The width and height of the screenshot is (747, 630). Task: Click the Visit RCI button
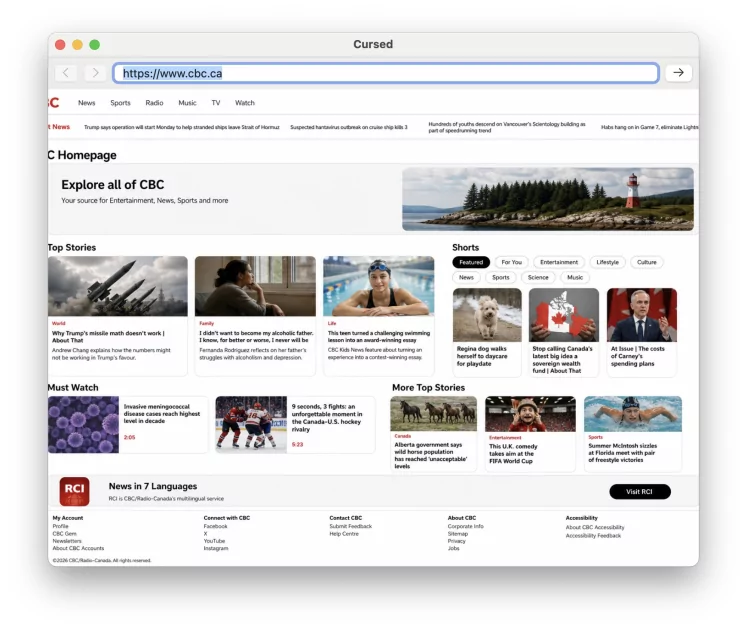(640, 491)
